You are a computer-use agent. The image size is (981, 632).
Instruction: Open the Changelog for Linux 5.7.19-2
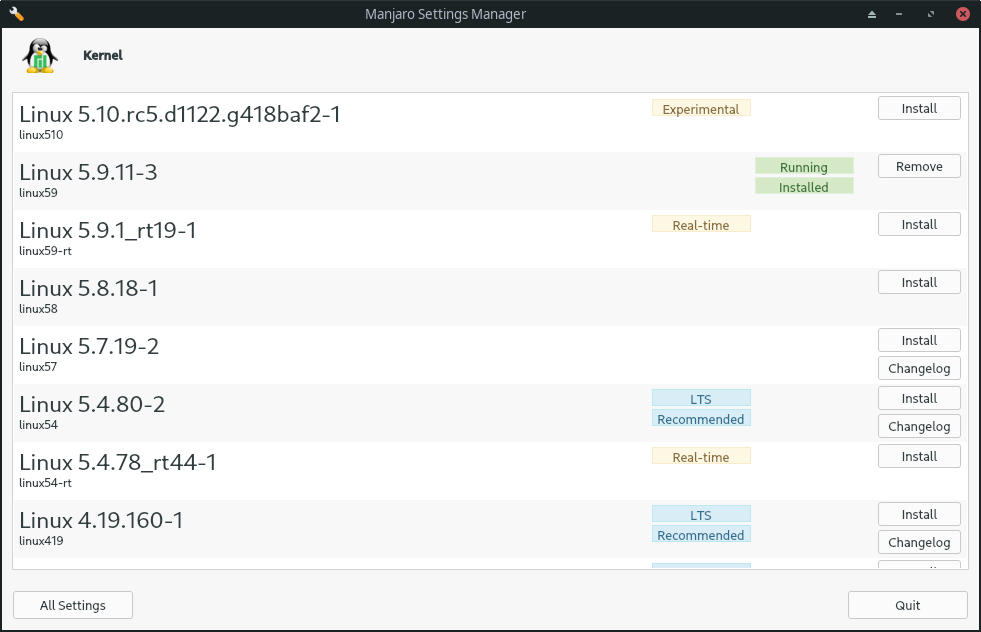pos(919,369)
